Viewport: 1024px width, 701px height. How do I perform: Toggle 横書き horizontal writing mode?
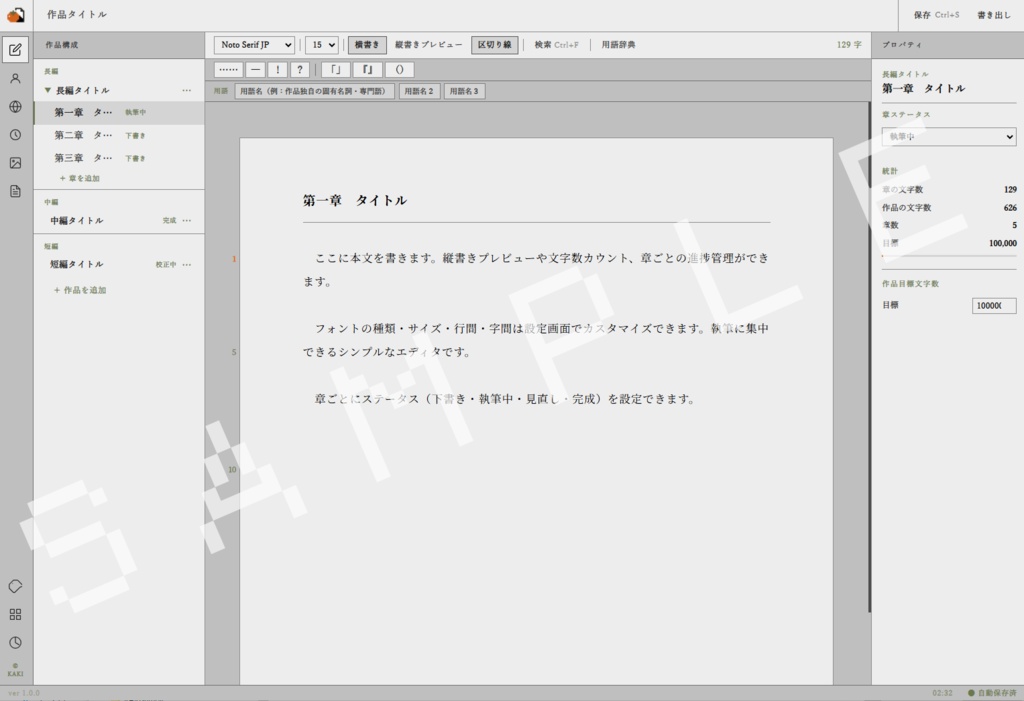coord(367,44)
